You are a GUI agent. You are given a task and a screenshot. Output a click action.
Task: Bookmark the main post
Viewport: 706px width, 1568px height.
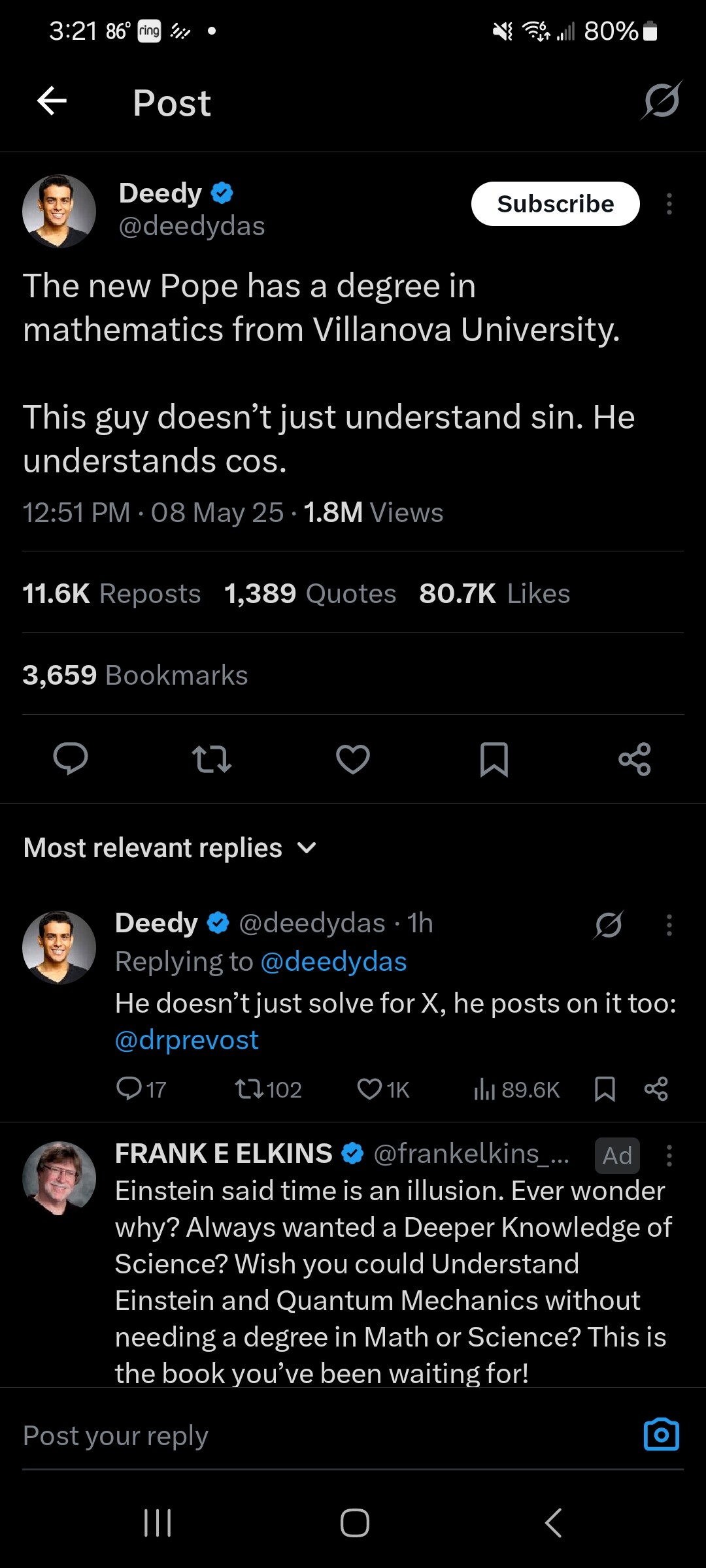494,759
